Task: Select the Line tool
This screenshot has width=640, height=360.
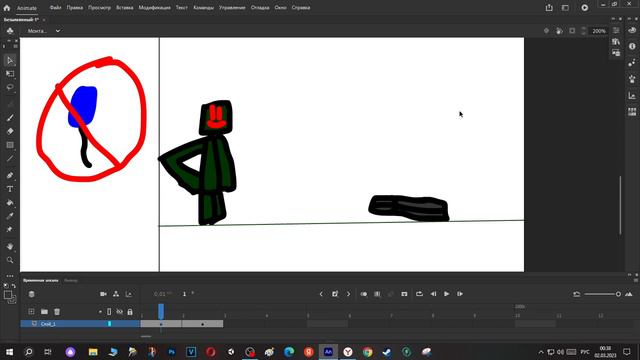Action: [10, 159]
